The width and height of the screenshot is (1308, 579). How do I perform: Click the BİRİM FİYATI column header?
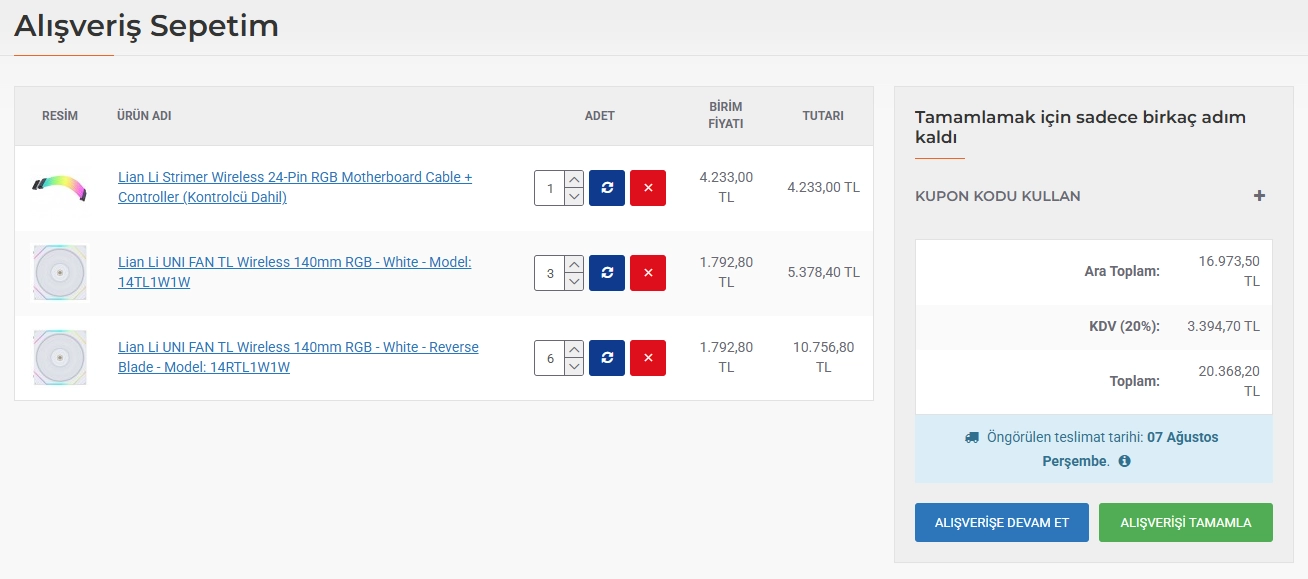point(726,116)
